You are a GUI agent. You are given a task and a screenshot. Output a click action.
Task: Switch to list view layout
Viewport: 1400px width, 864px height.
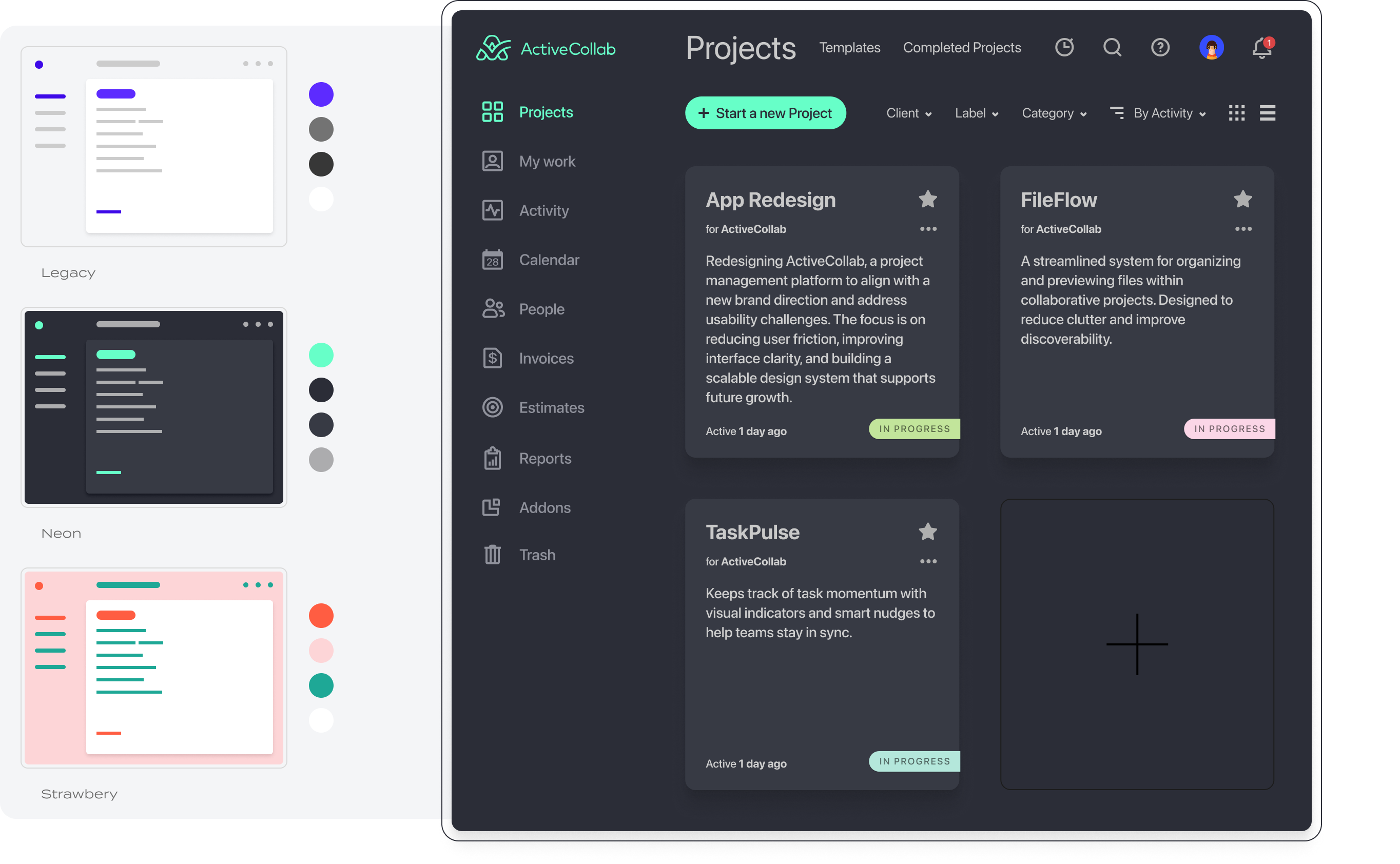1267,113
